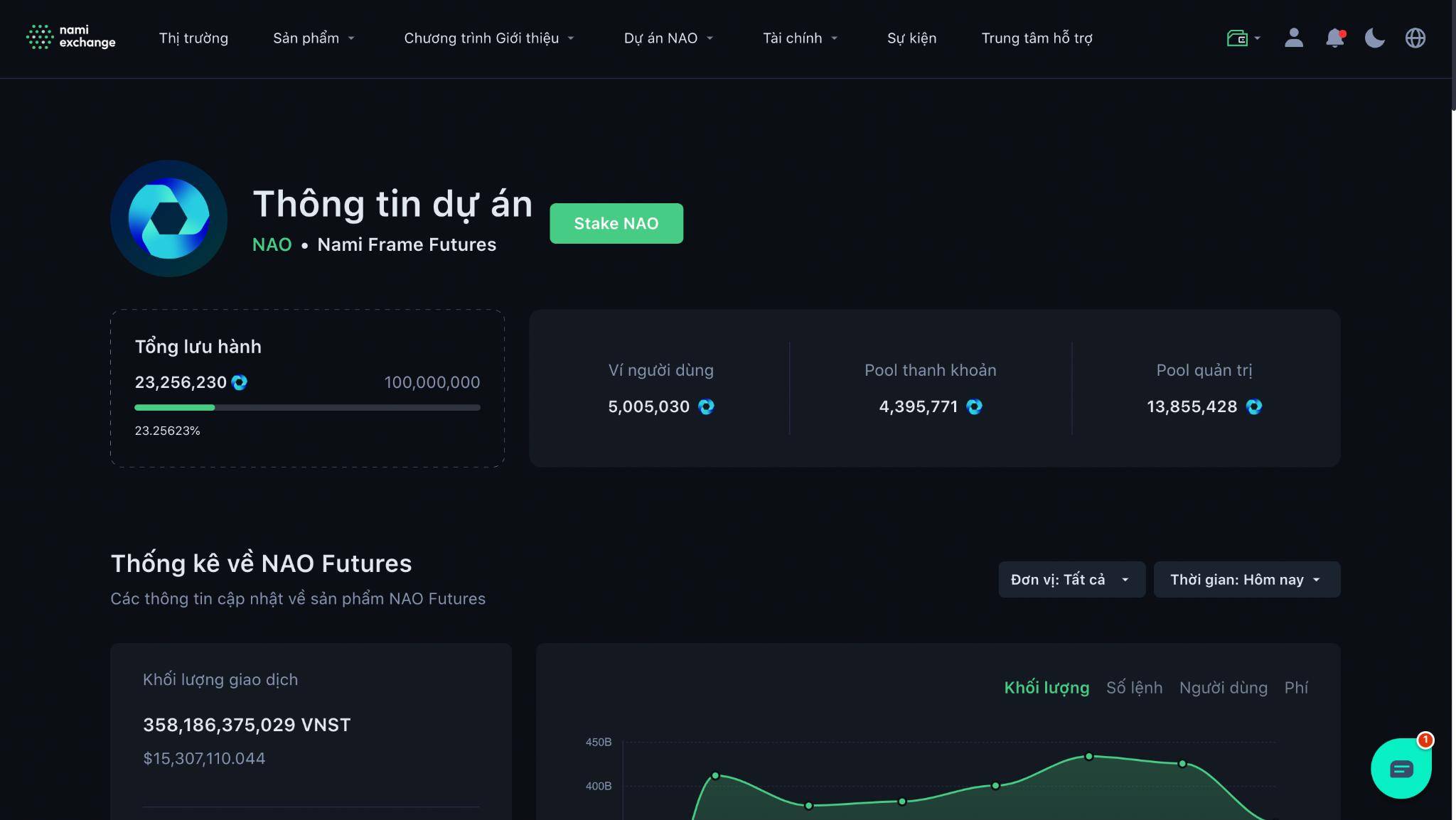This screenshot has width=1456, height=820.
Task: Toggle dark mode moon icon
Action: click(1375, 38)
